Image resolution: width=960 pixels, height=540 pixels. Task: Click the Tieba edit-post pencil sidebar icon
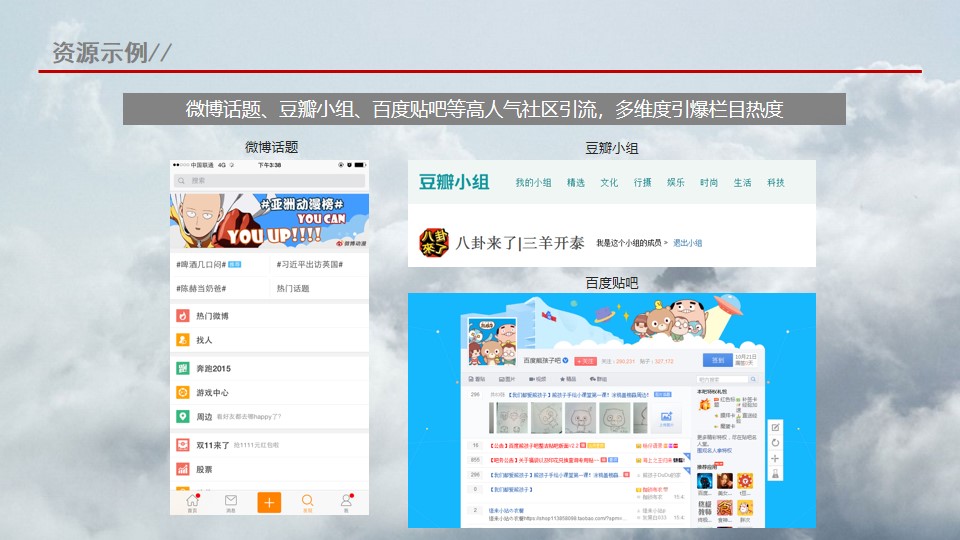click(775, 427)
